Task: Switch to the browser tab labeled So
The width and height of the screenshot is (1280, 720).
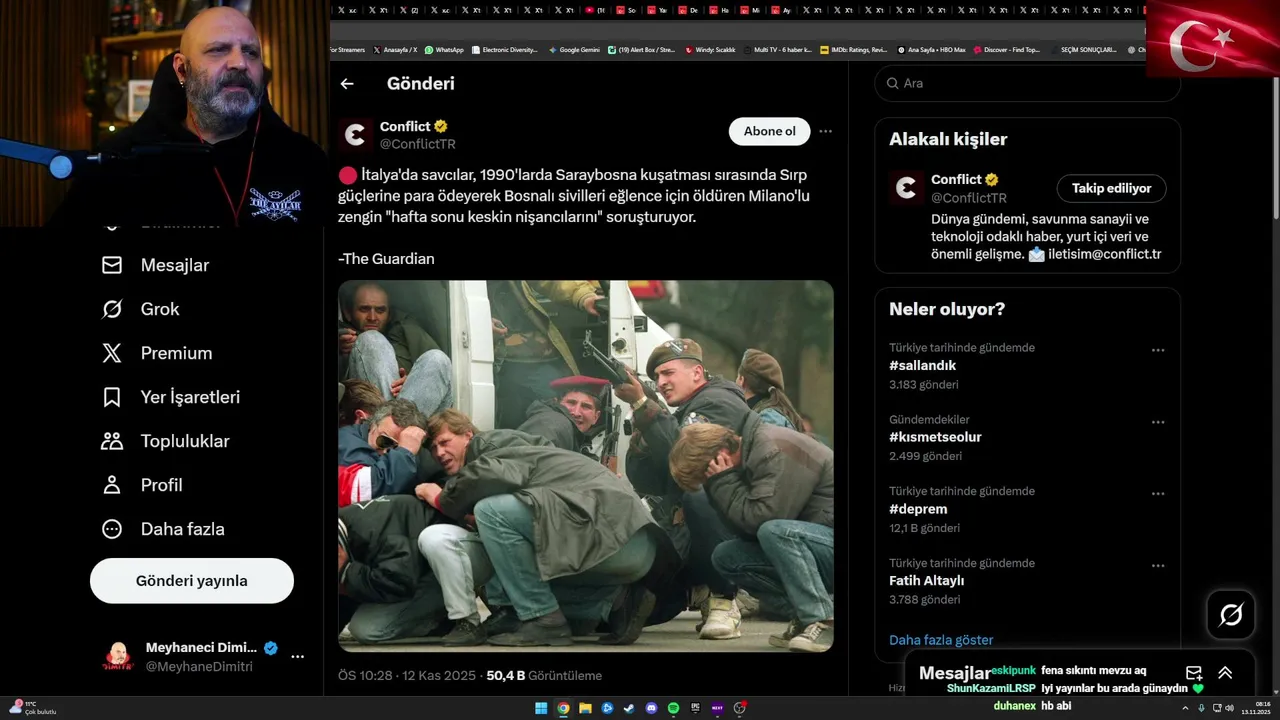Action: [628, 10]
